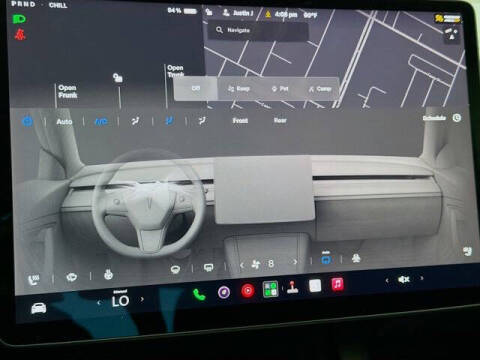Image resolution: width=480 pixels, height=360 pixels.
Task: Toggle bioweapon defense mode icon
Action: (356, 258)
